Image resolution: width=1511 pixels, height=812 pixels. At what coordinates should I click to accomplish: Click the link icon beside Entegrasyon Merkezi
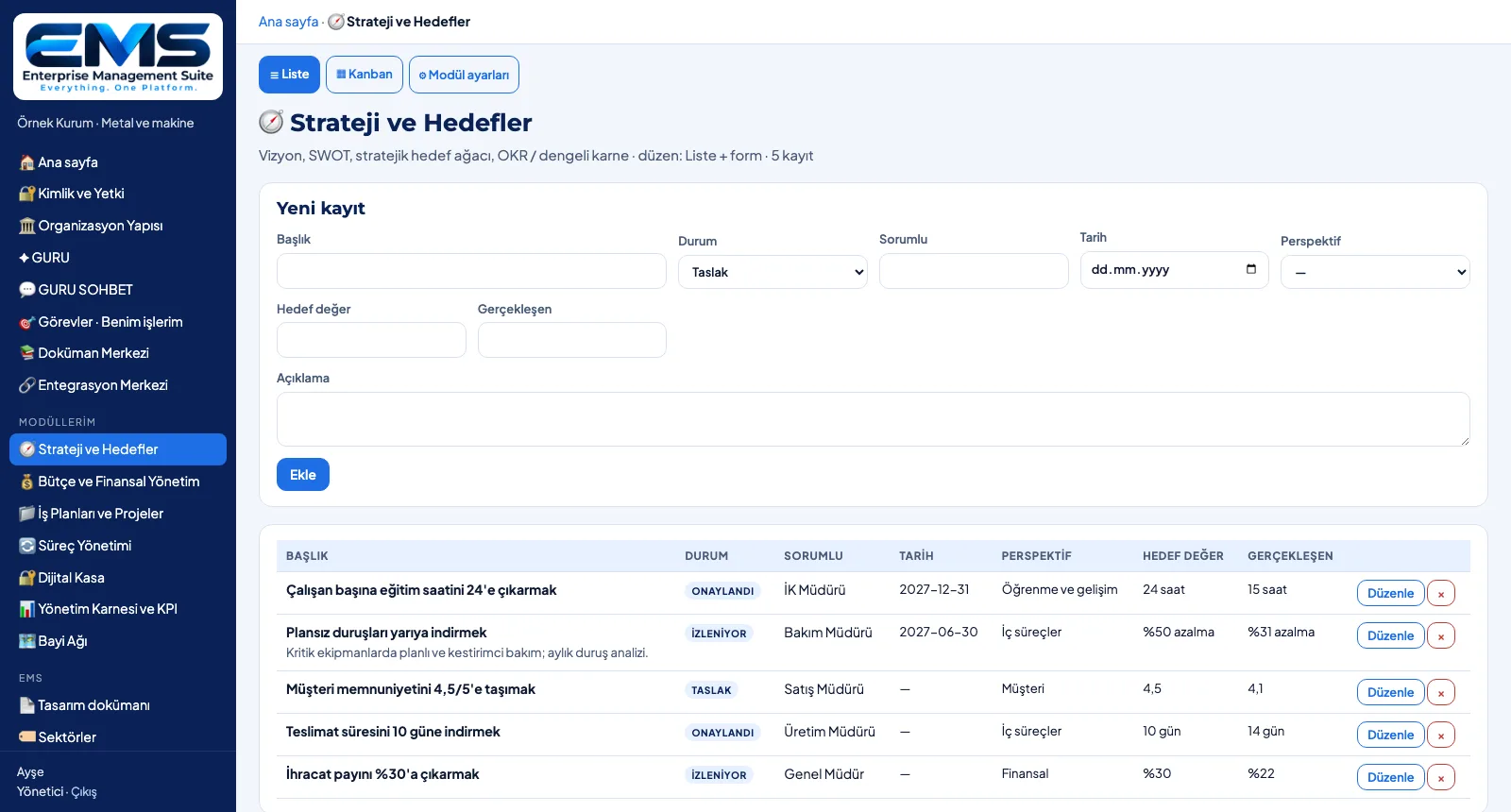[x=27, y=385]
